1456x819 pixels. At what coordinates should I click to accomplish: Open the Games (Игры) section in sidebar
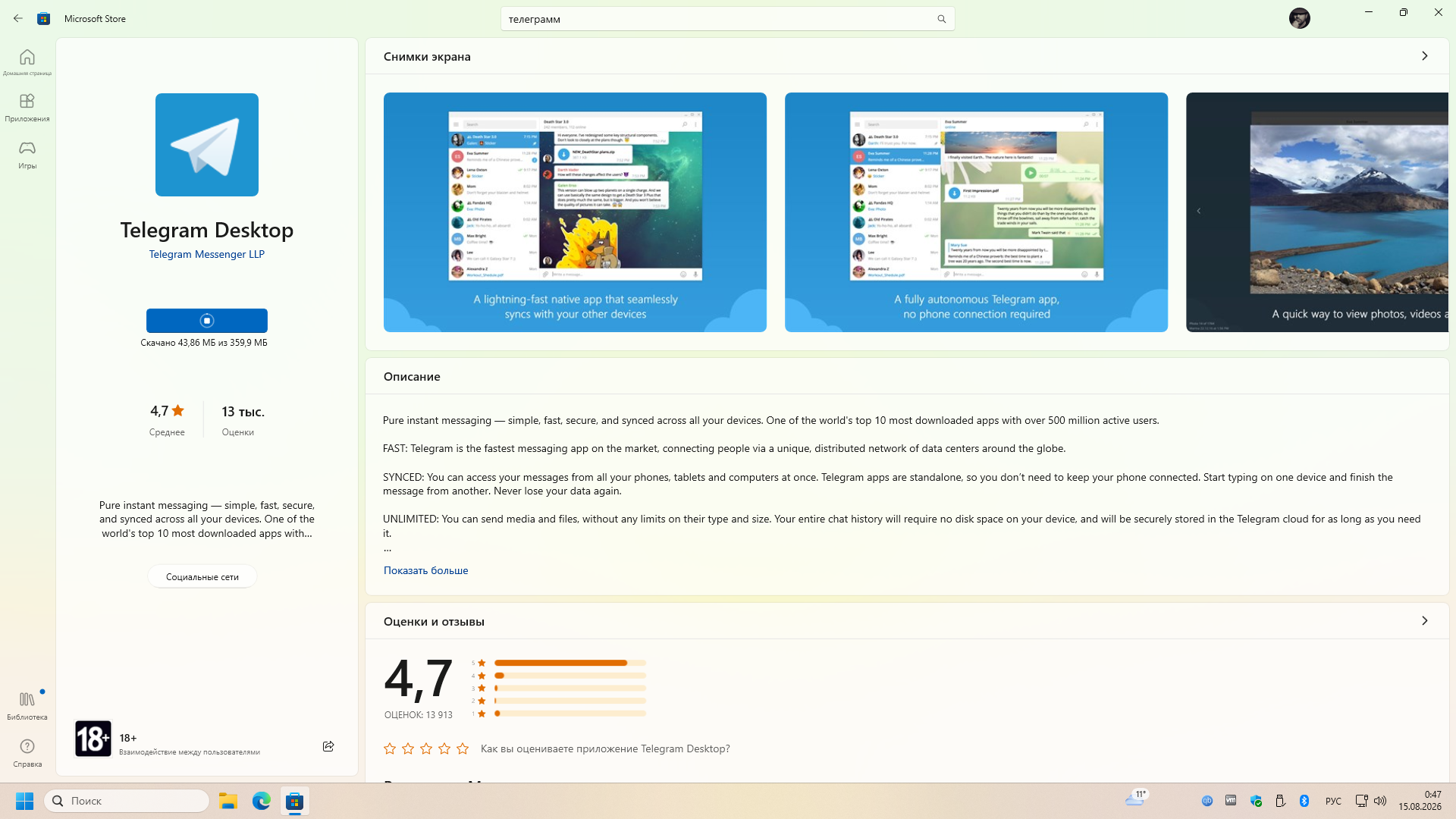(27, 154)
